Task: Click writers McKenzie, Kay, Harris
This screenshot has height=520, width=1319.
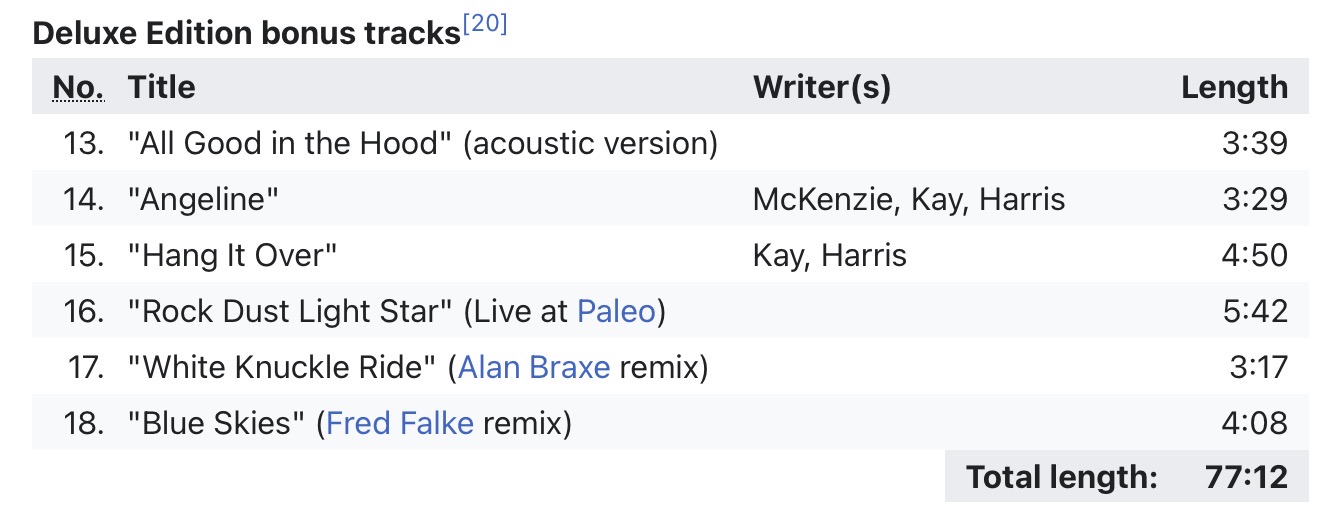Action: point(909,199)
